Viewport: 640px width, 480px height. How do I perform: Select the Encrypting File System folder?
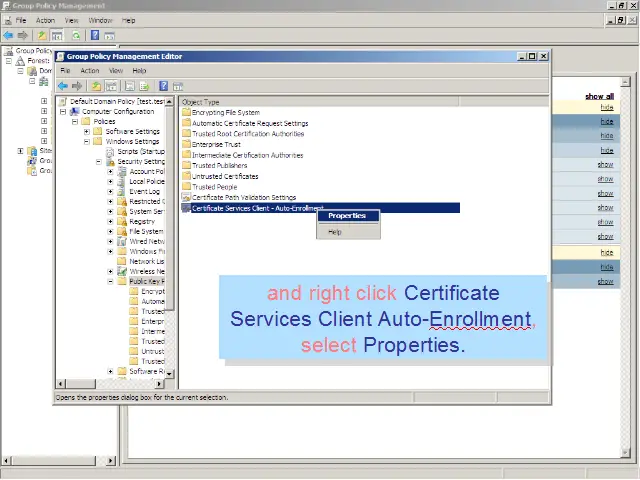click(x=225, y=112)
